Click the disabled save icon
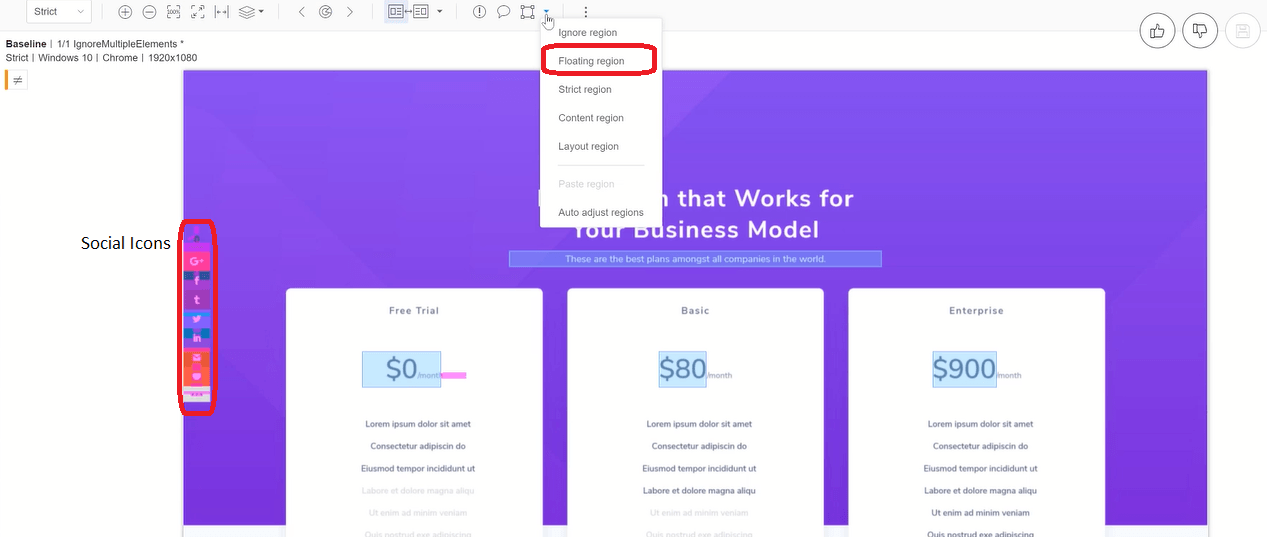Viewport: 1267px width, 537px height. coord(1242,31)
